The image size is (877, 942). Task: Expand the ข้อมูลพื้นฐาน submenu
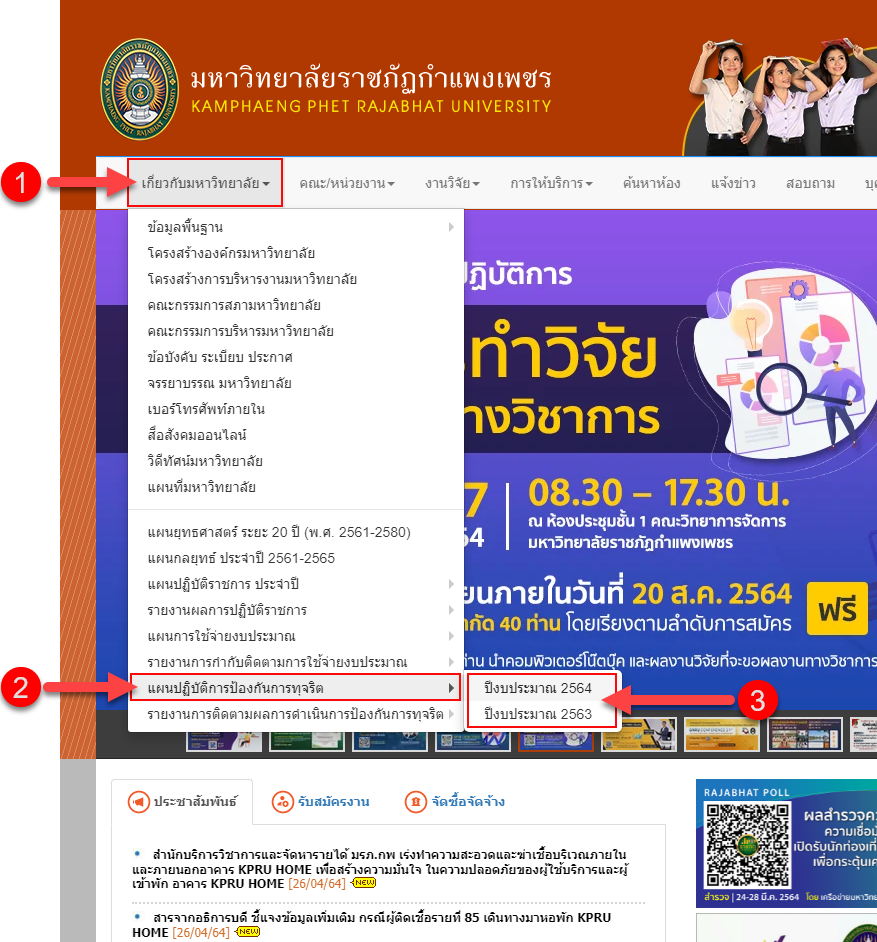click(x=296, y=227)
